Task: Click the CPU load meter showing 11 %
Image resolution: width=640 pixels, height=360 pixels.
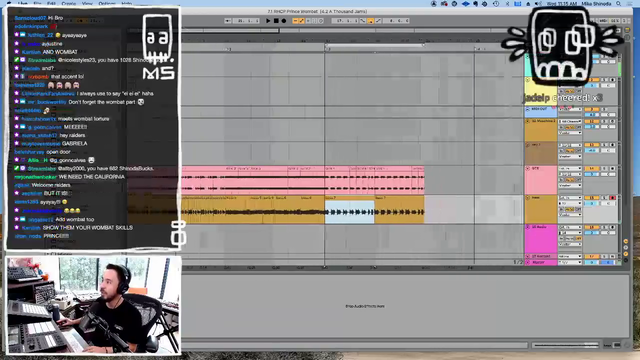Action: pyautogui.click(x=615, y=21)
